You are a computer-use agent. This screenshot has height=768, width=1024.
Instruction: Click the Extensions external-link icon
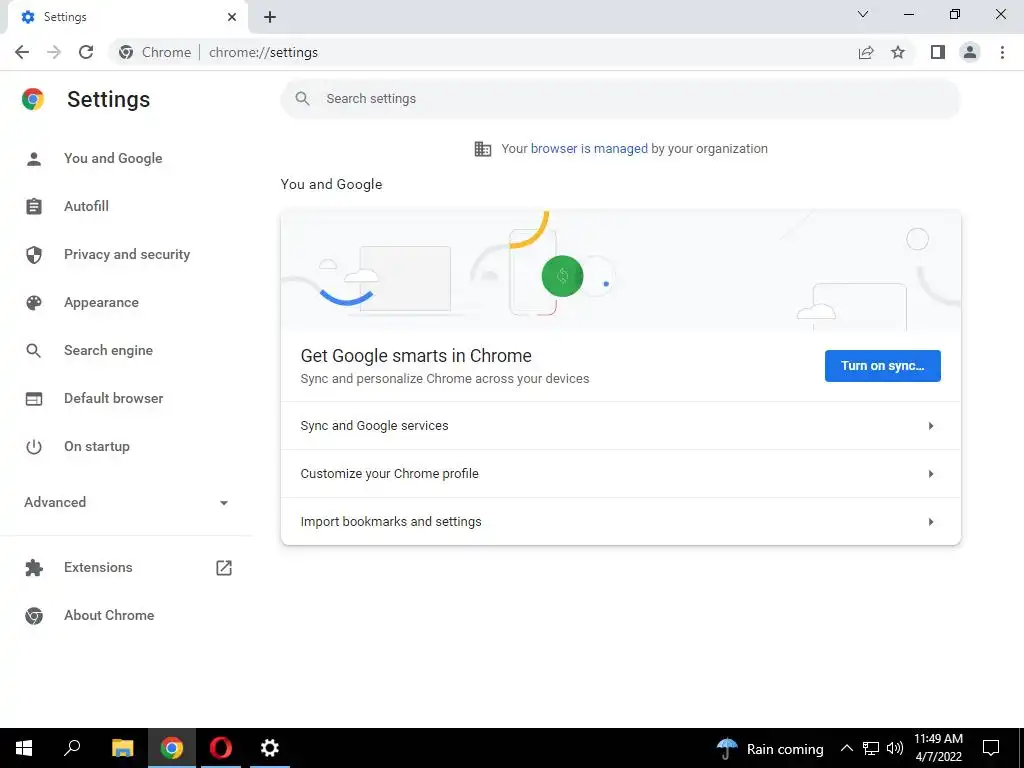(x=224, y=568)
